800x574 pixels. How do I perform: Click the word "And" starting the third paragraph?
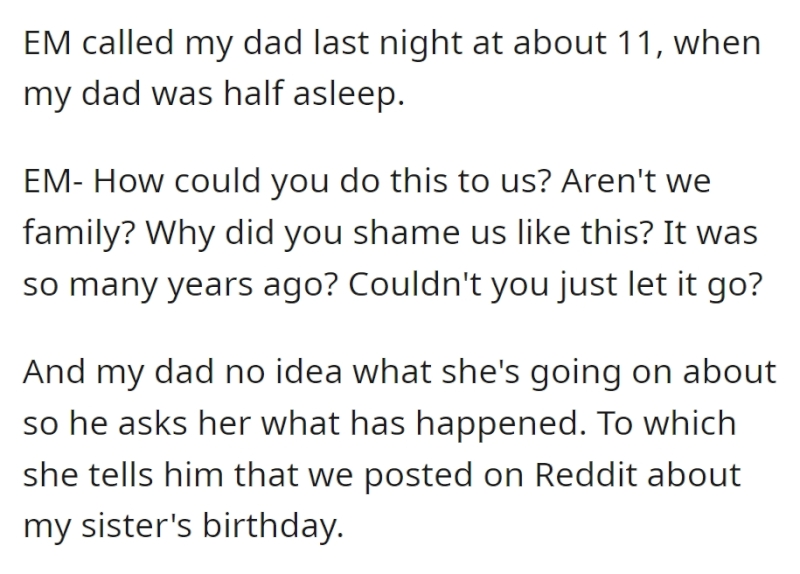pyautogui.click(x=54, y=371)
